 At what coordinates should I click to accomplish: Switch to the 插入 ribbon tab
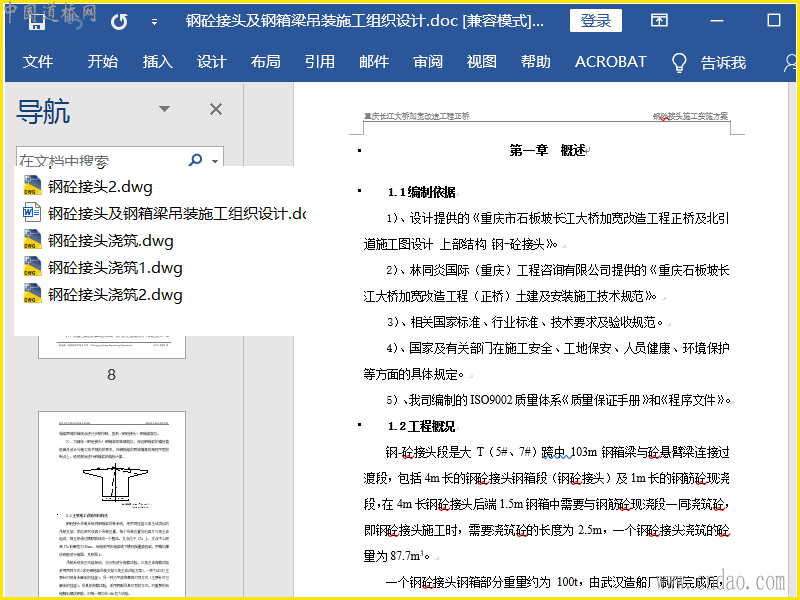coord(157,62)
